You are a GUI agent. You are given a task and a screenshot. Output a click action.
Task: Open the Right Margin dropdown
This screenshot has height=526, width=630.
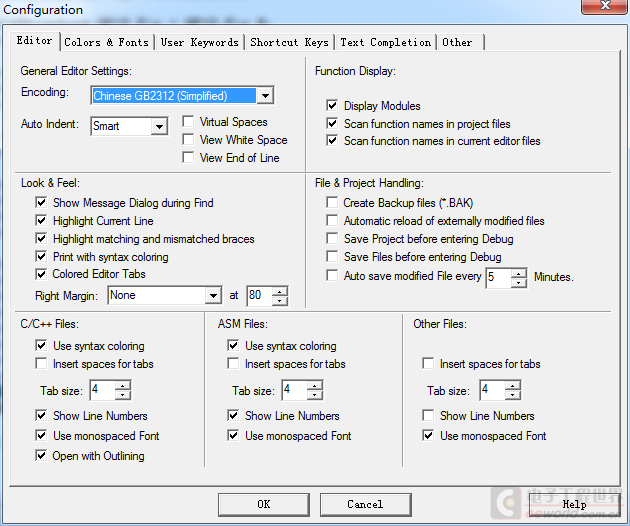213,296
